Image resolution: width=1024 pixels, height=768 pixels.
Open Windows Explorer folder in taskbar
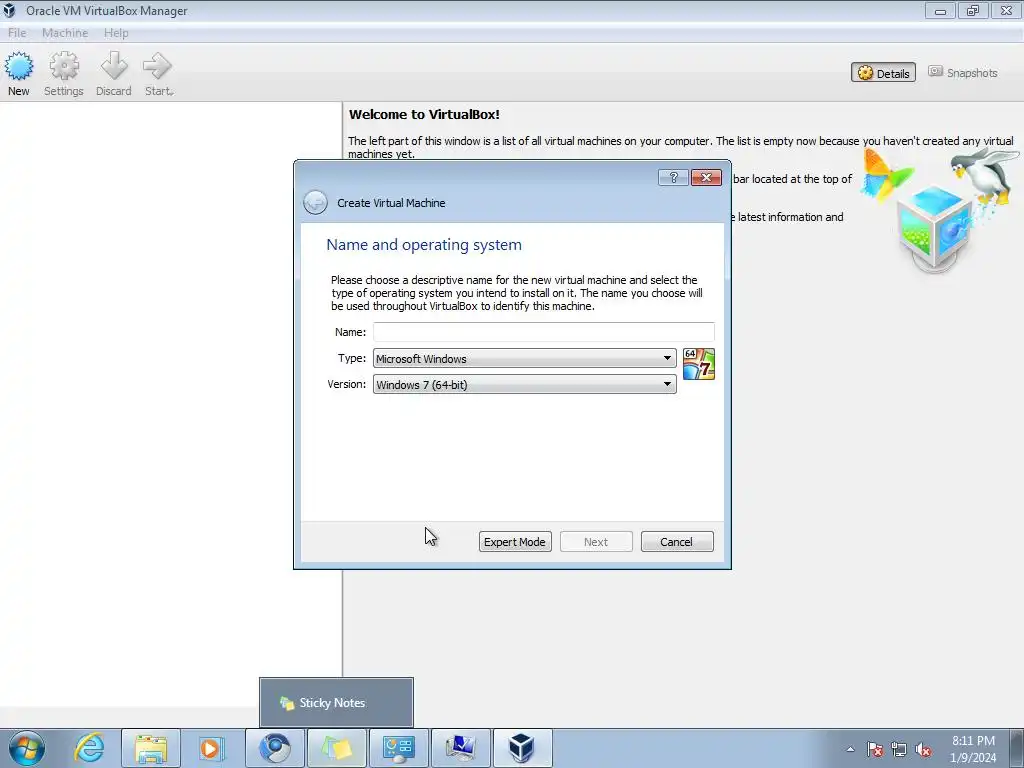(151, 748)
